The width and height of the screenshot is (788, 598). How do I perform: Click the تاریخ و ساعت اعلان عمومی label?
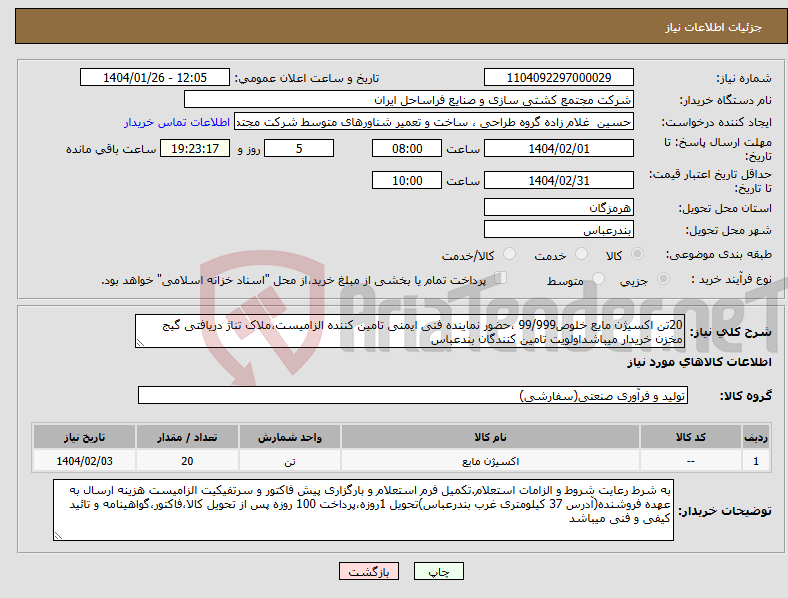307,78
